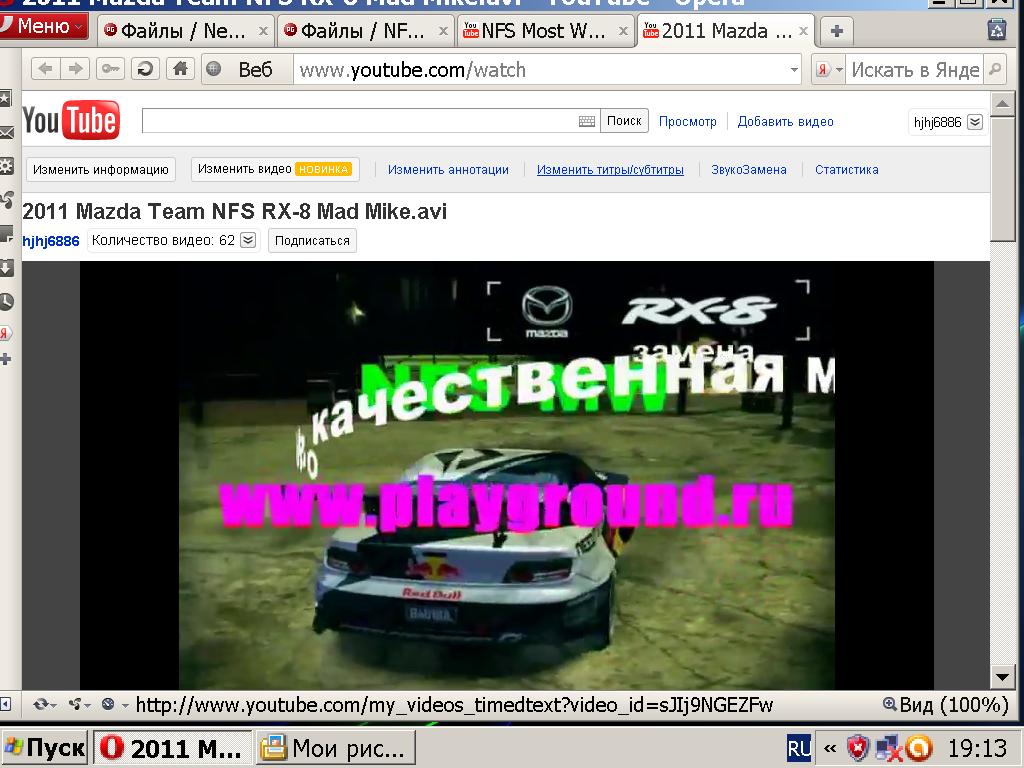Open Mail panel envelope icon
This screenshot has width=1024, height=768.
pos(6,133)
